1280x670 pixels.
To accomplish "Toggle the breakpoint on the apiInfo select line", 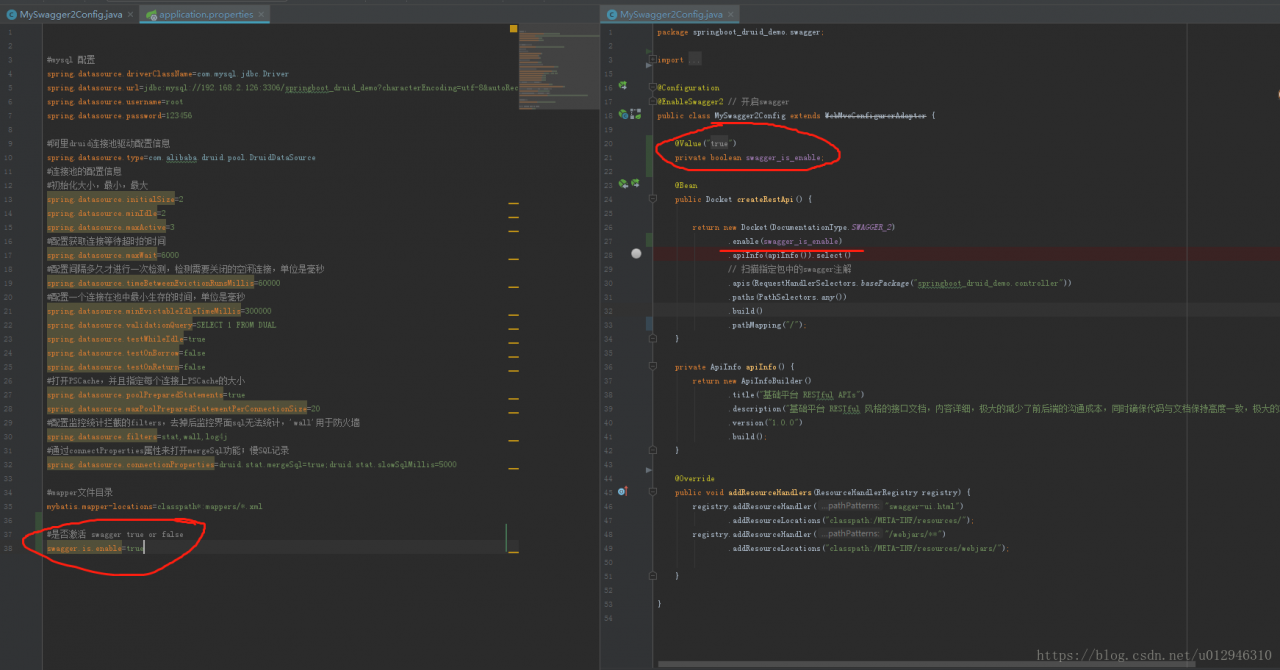I will click(x=636, y=254).
